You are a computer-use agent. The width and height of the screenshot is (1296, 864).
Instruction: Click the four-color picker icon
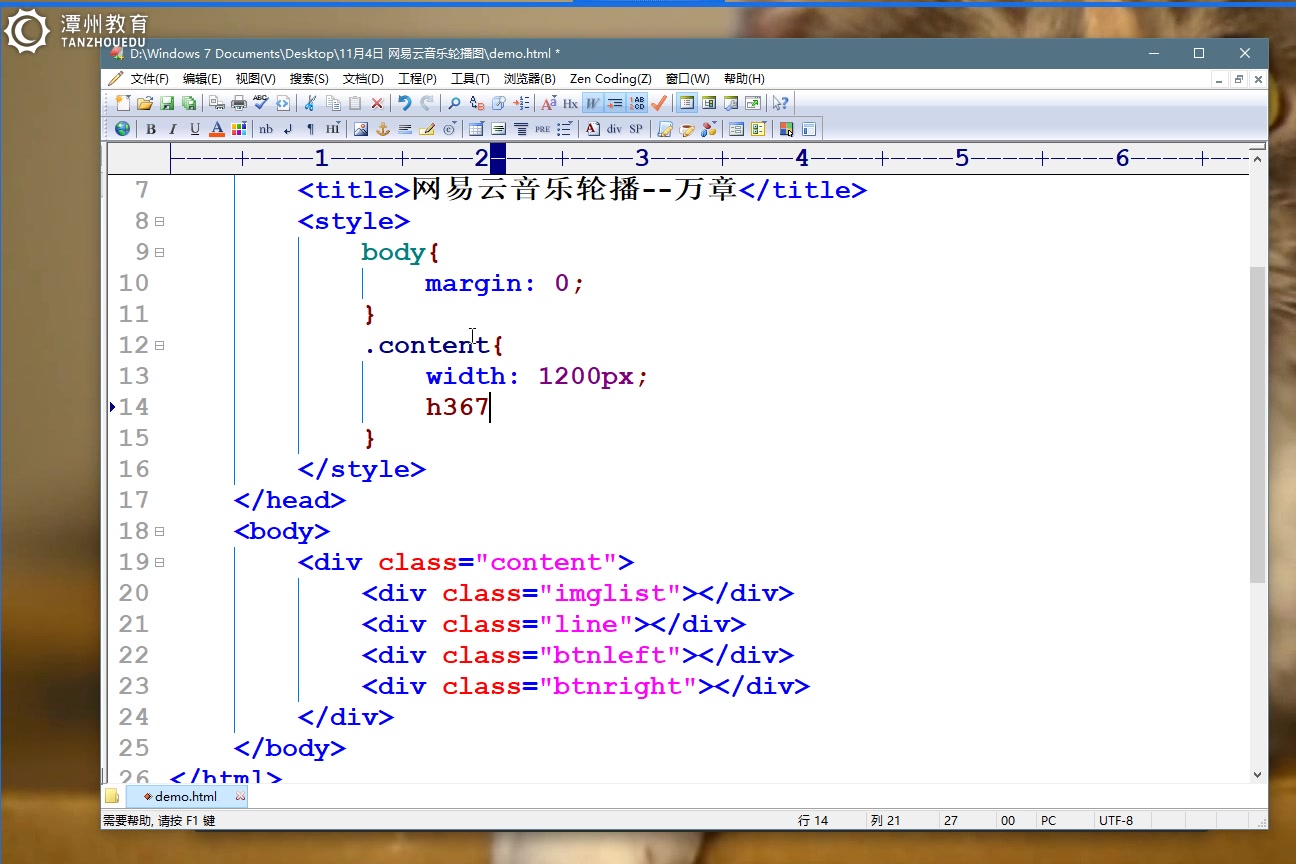(x=787, y=129)
